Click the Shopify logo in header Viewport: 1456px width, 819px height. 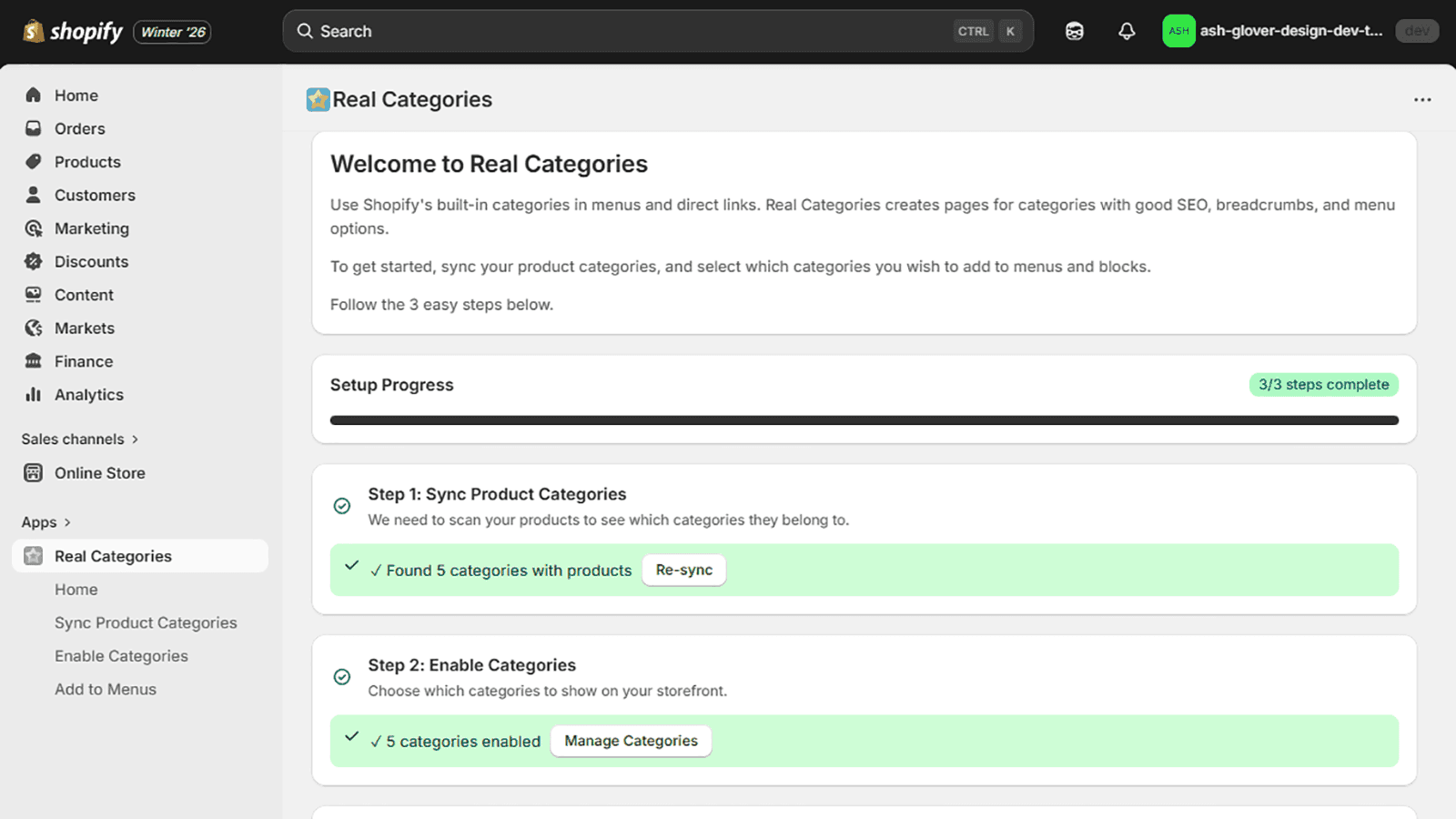pyautogui.click(x=73, y=32)
